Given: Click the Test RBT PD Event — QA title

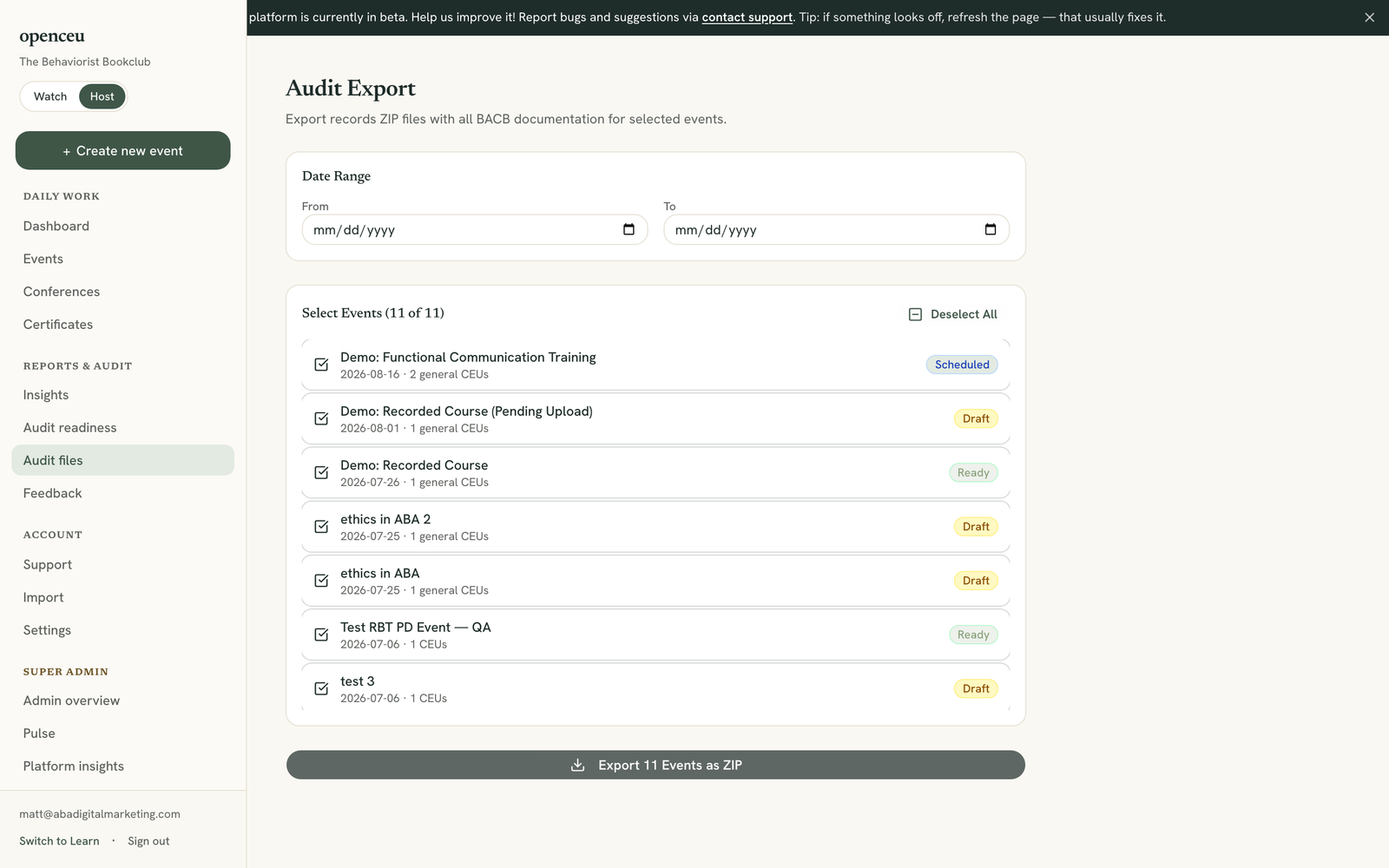Looking at the screenshot, I should tap(416, 627).
